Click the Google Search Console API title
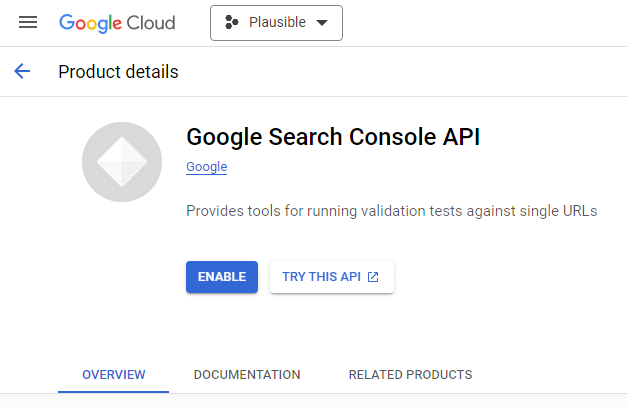Viewport: 627px width, 407px height. pos(333,137)
